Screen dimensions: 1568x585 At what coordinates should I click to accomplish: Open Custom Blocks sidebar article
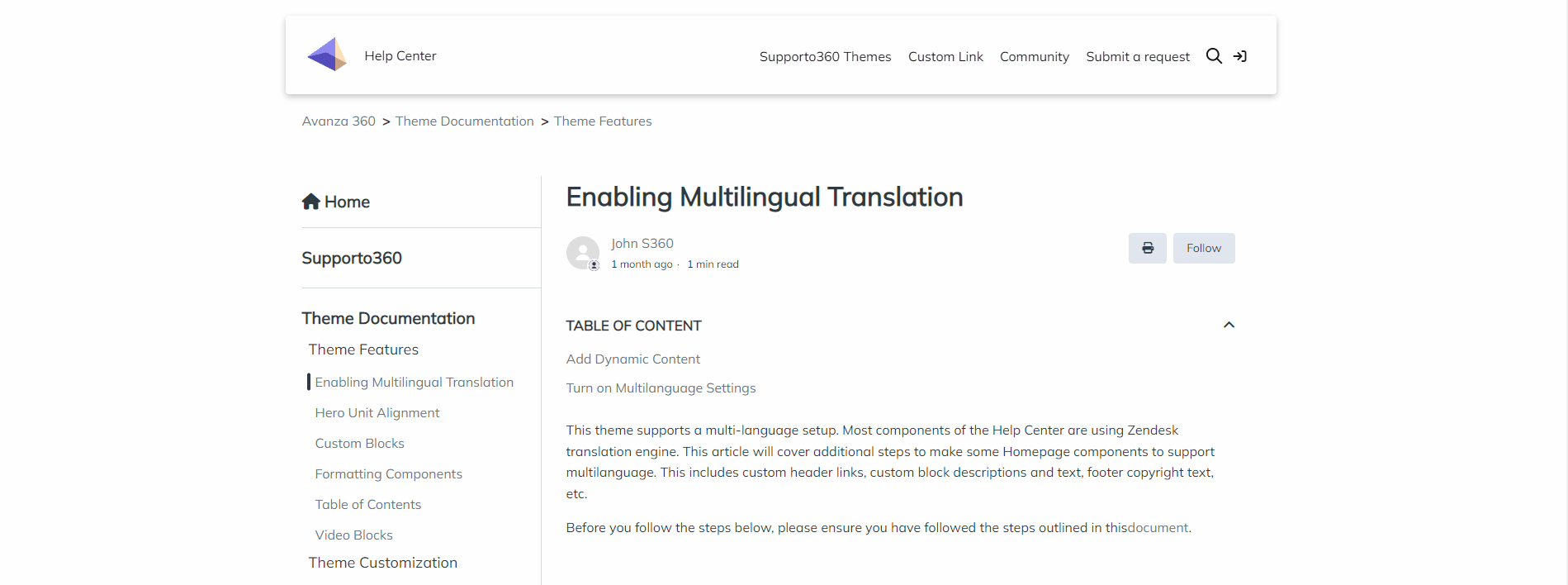[x=359, y=443]
